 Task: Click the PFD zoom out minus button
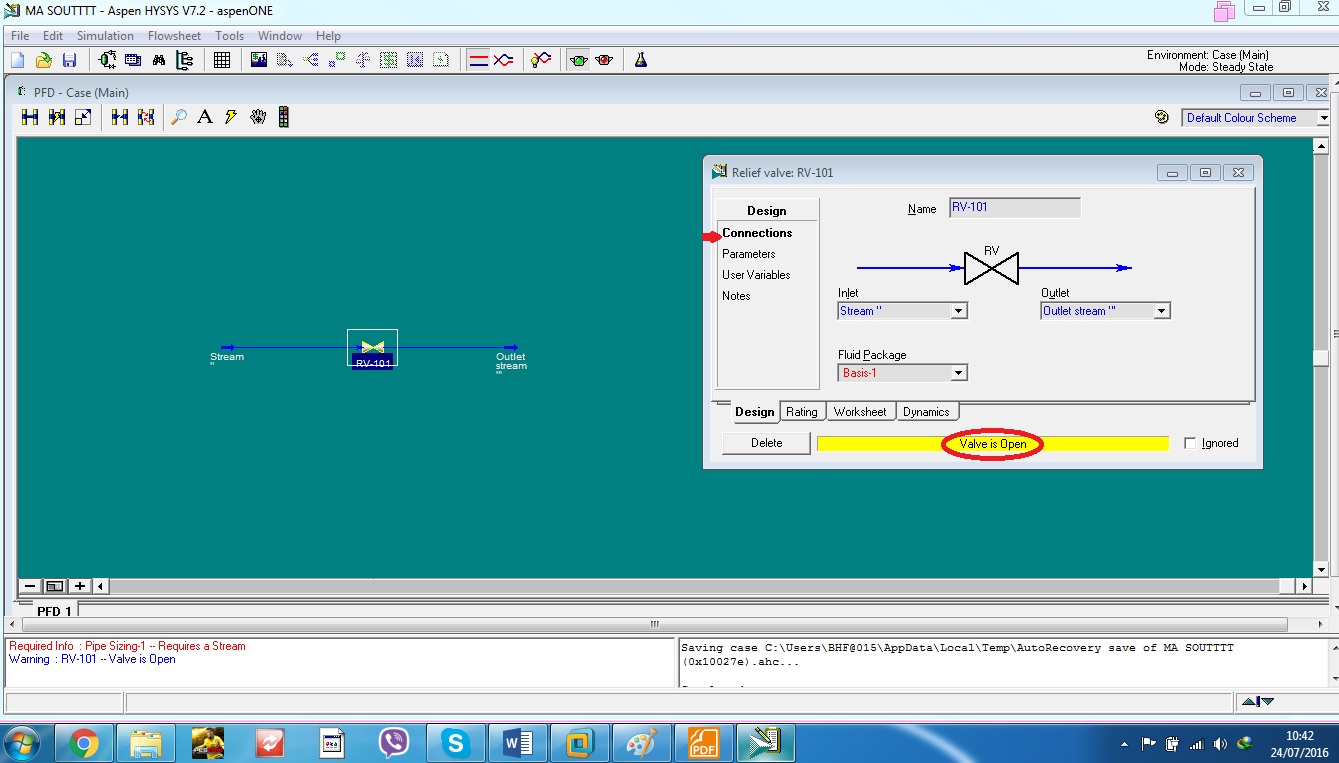30,586
